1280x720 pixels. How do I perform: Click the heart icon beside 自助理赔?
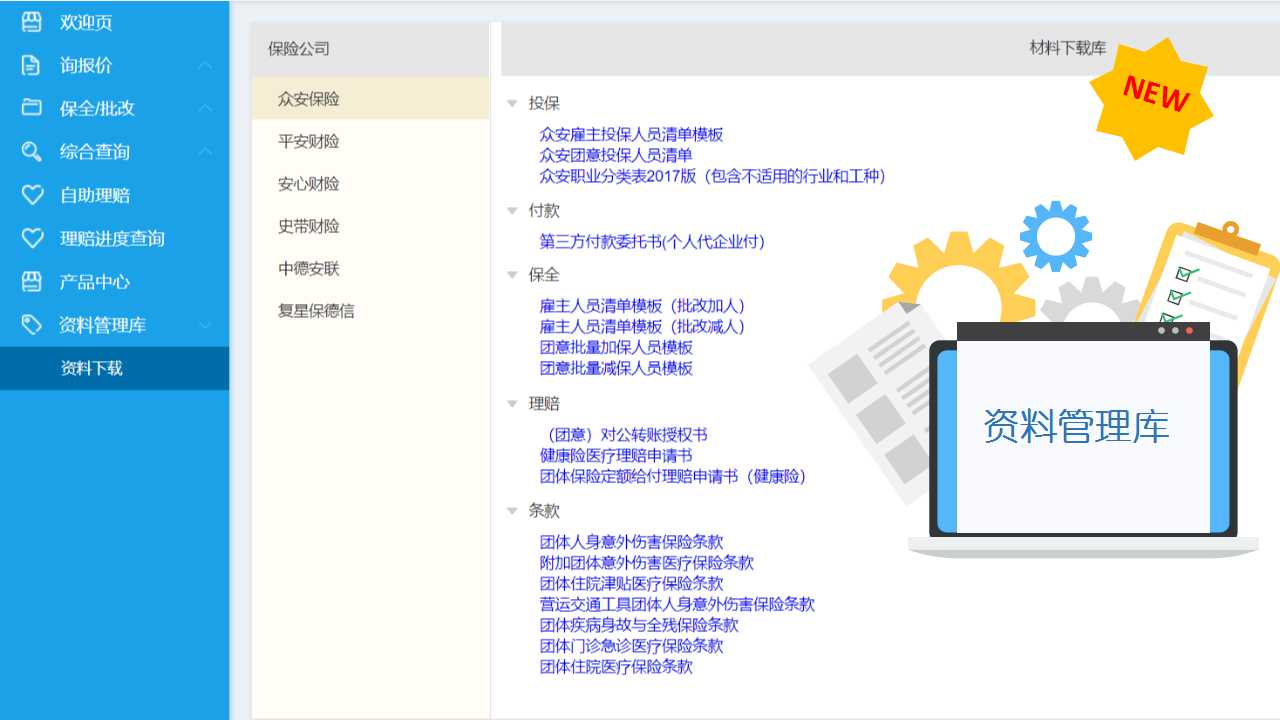pos(32,195)
